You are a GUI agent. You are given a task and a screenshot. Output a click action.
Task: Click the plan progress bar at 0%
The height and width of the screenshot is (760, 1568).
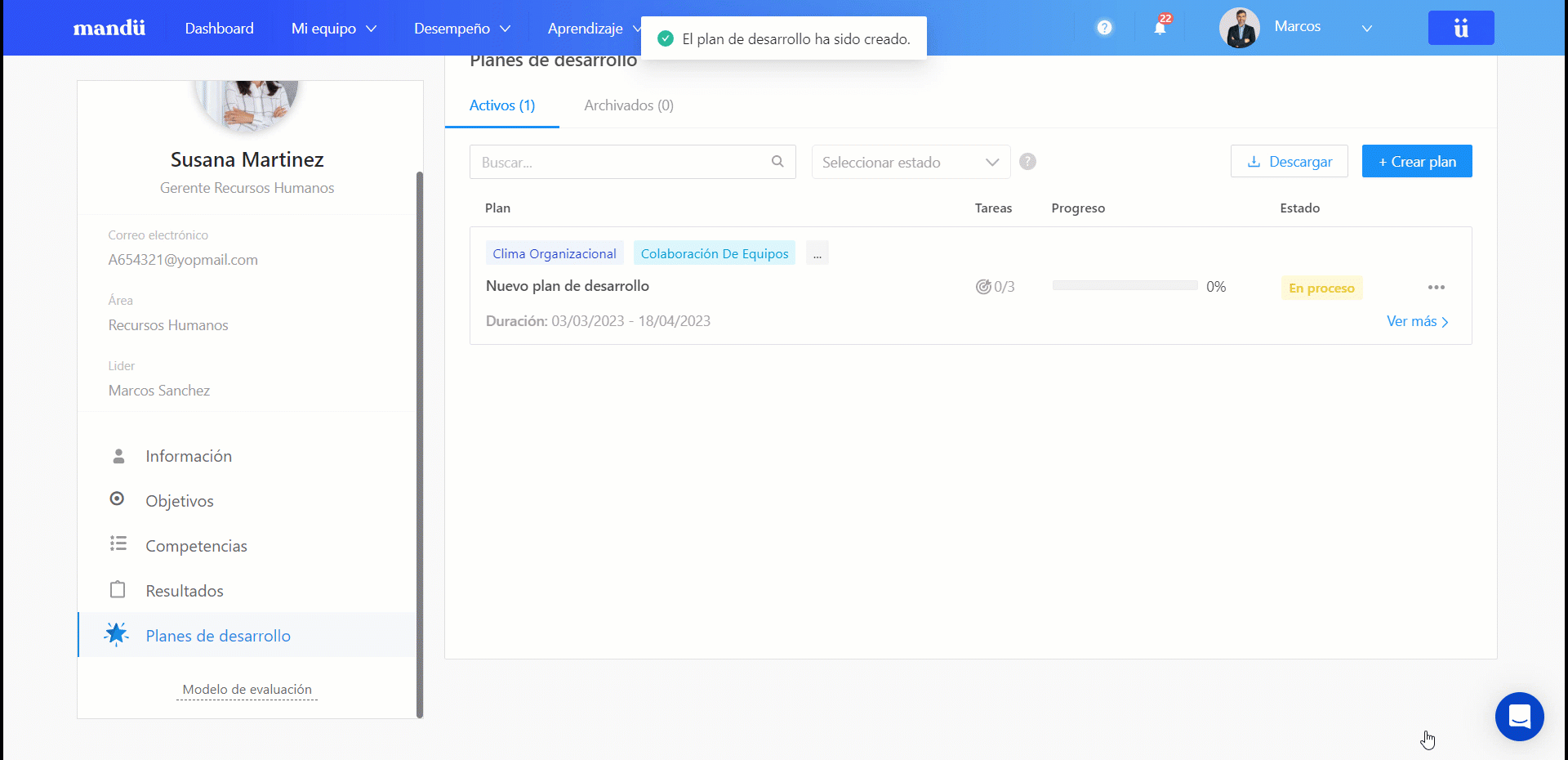coord(1125,286)
